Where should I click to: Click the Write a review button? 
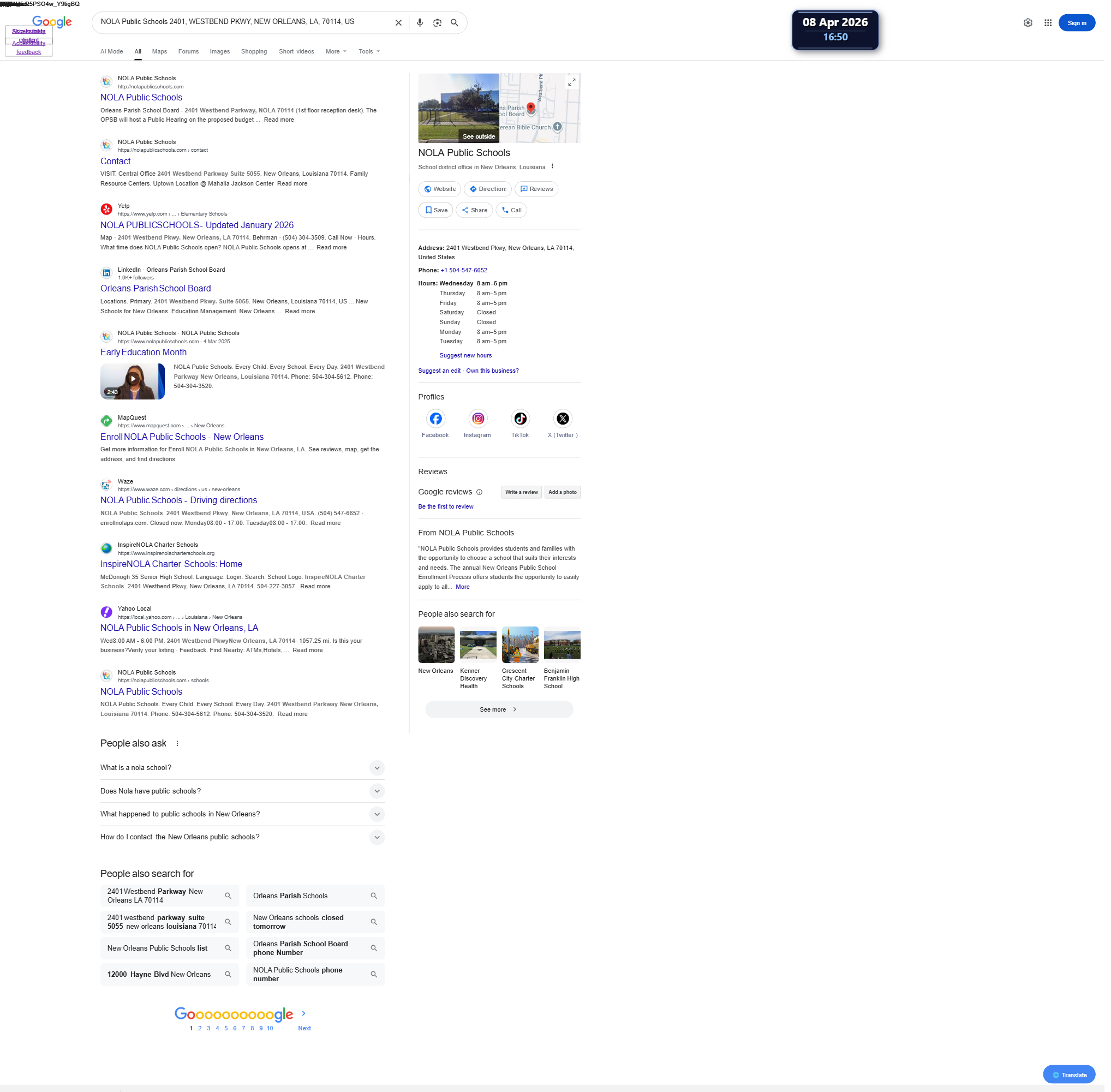[x=521, y=492]
